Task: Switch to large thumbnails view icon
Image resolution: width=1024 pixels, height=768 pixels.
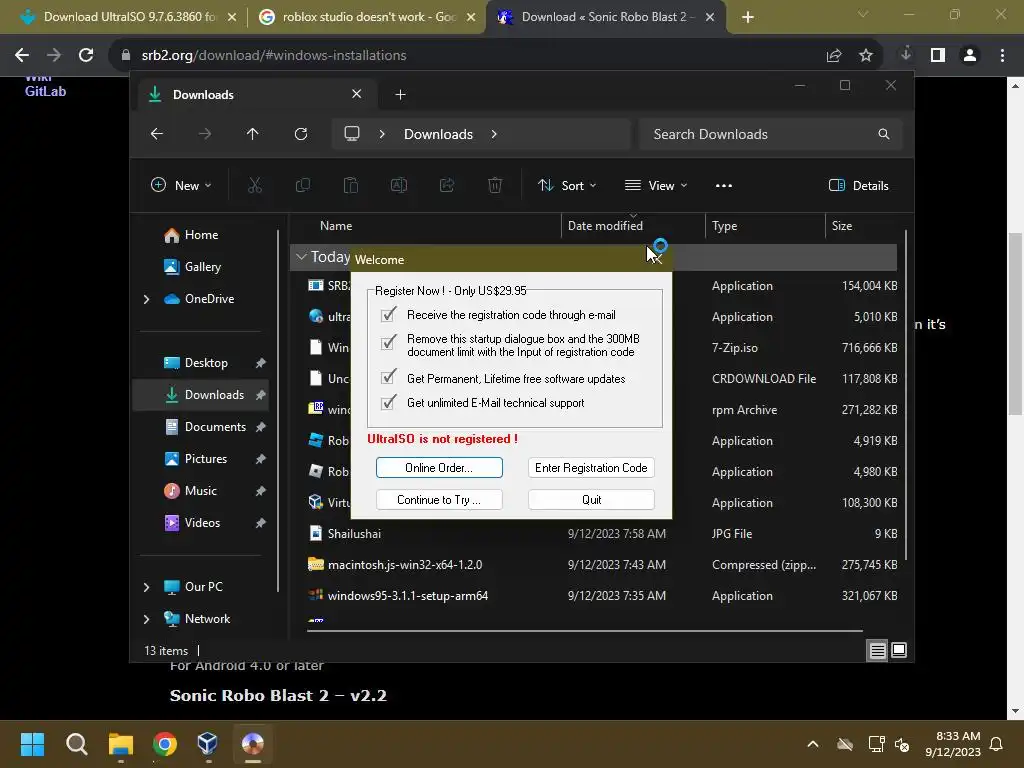Action: tap(899, 650)
